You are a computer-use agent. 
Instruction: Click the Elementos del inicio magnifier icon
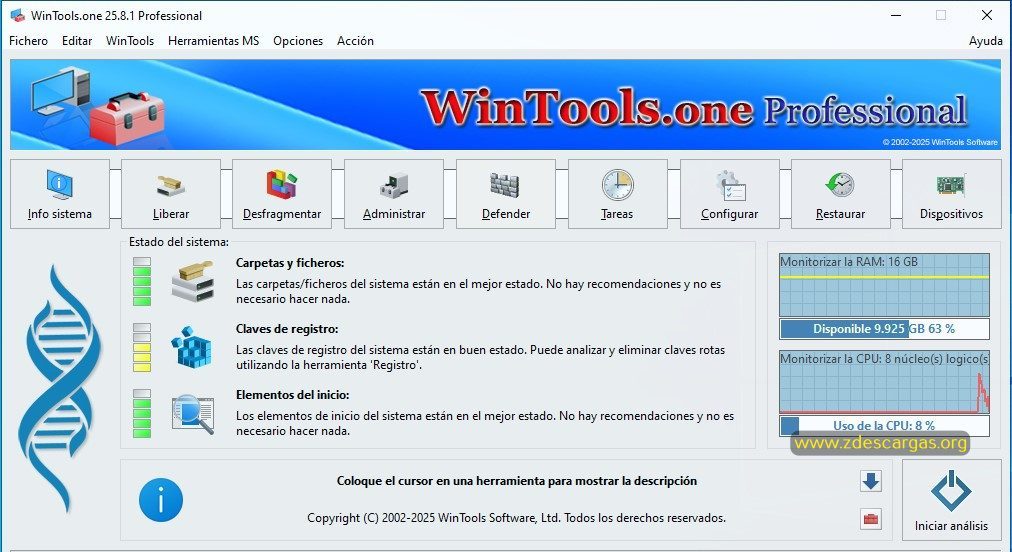[x=192, y=414]
